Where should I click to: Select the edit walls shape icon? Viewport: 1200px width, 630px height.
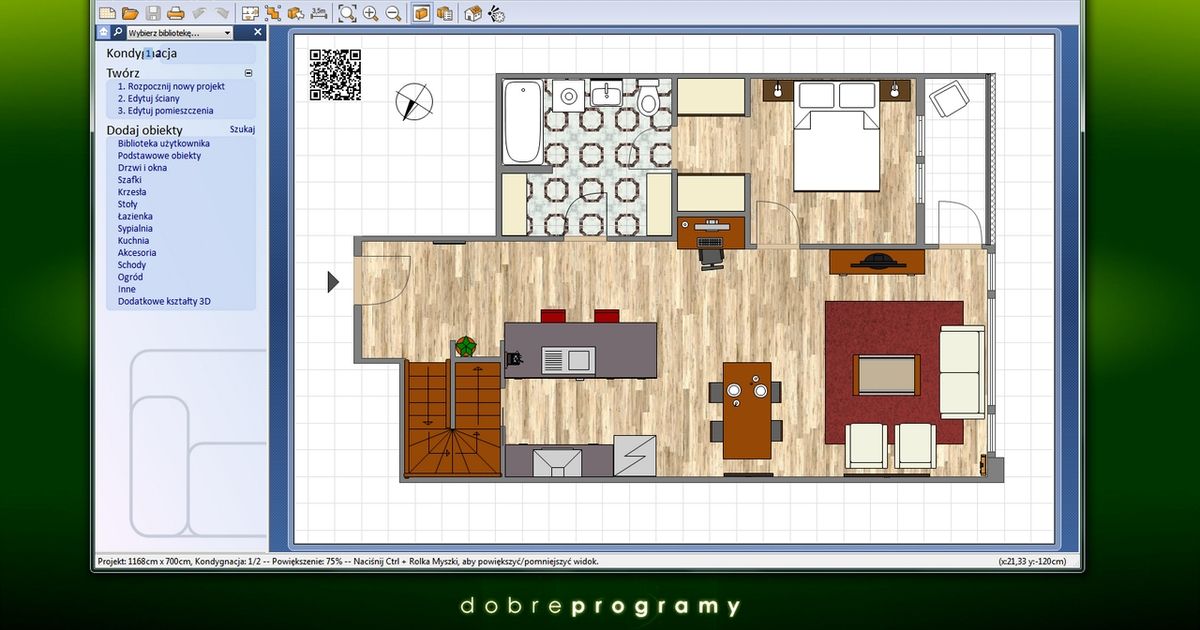pos(272,13)
